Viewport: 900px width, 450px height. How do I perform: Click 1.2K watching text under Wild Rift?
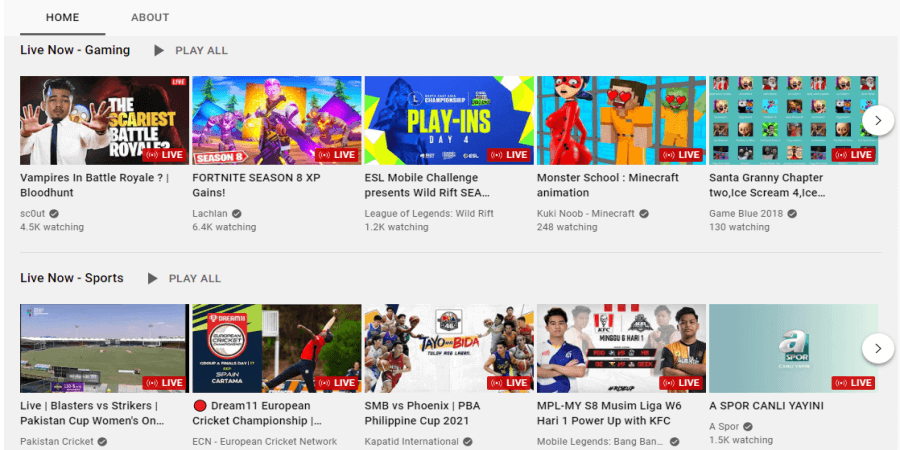pyautogui.click(x=396, y=227)
